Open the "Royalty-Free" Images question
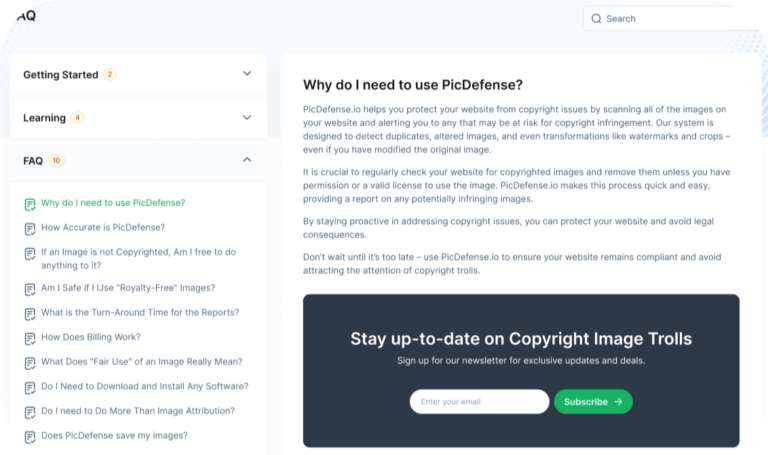768x455 pixels. point(128,288)
